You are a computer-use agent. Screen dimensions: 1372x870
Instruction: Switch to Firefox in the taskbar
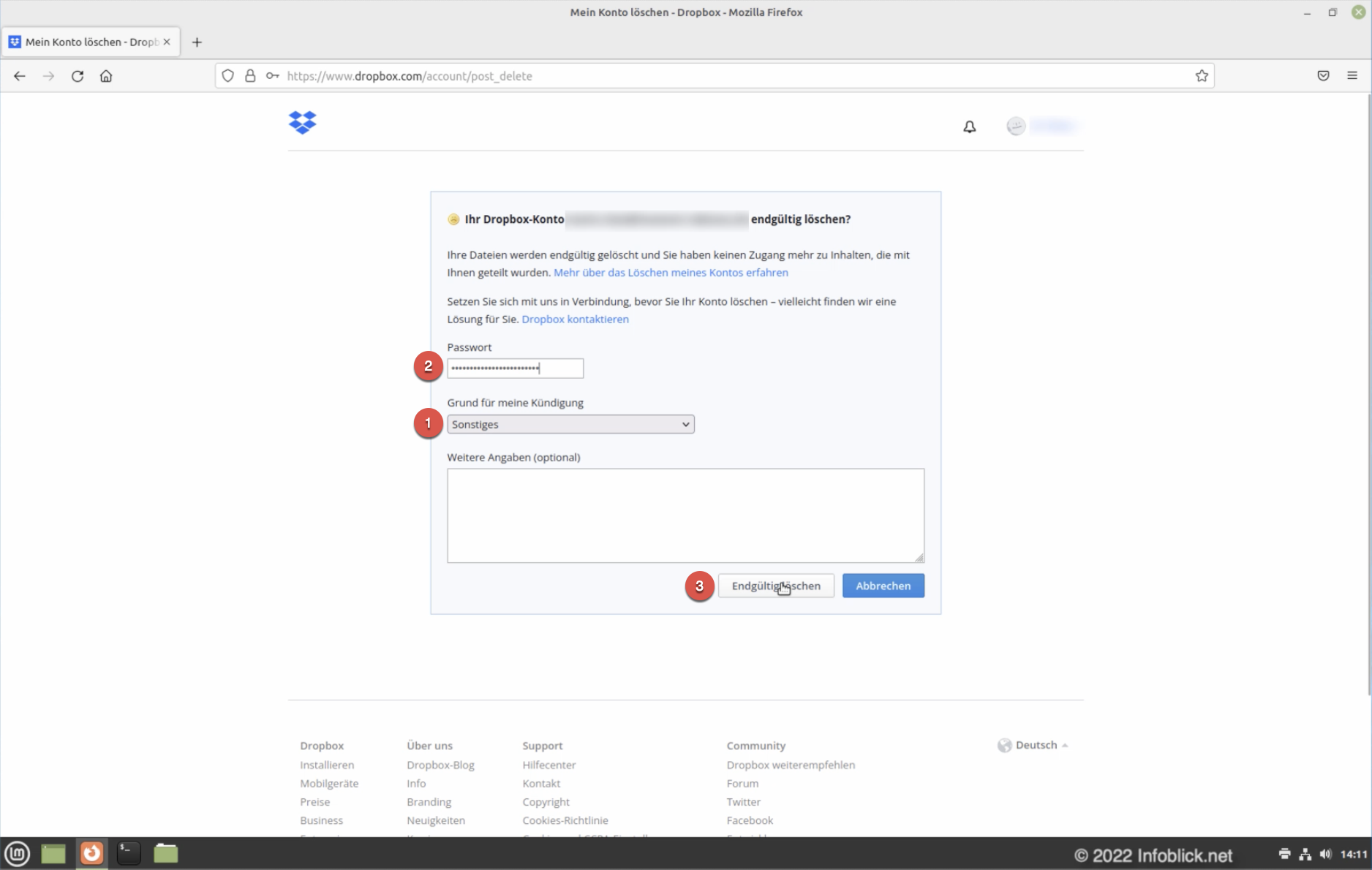[x=91, y=853]
